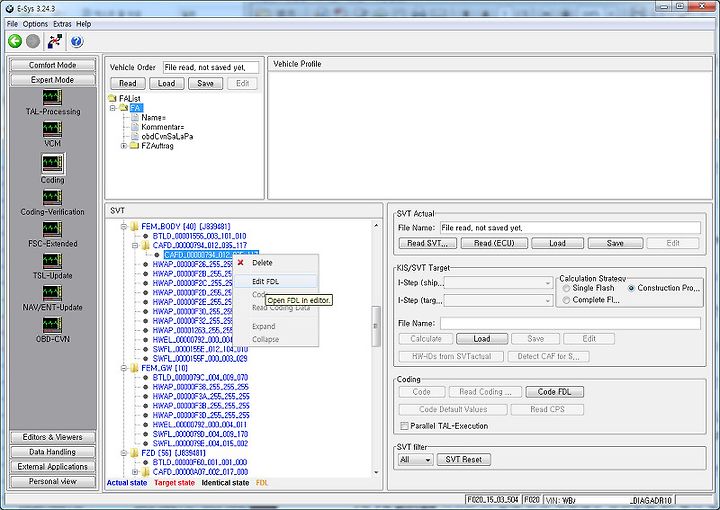Screen dimensions: 720x510
Task: Click the SVT Reset button
Action: tap(463, 460)
